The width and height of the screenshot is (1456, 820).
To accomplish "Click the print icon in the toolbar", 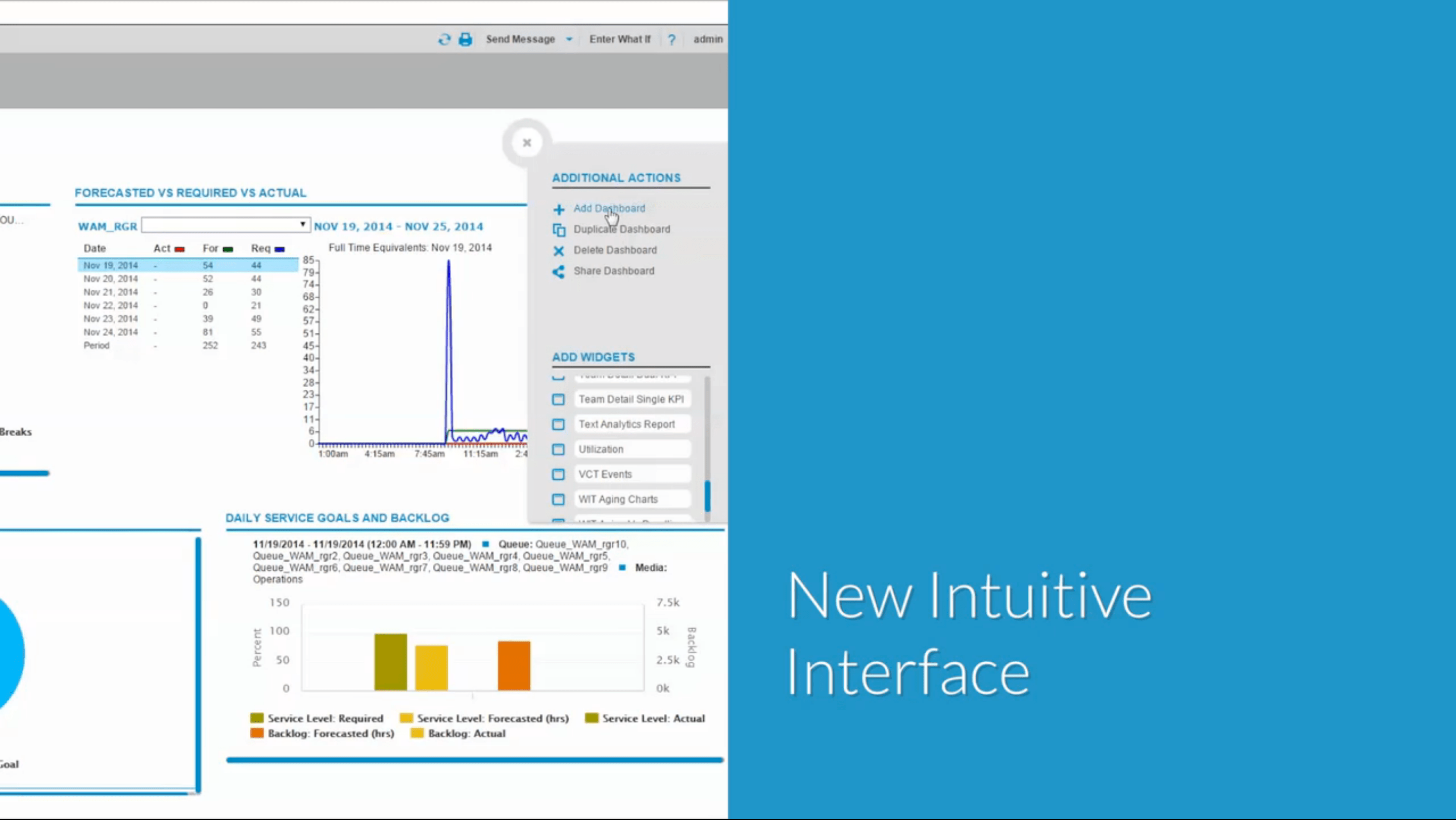I will pos(465,39).
